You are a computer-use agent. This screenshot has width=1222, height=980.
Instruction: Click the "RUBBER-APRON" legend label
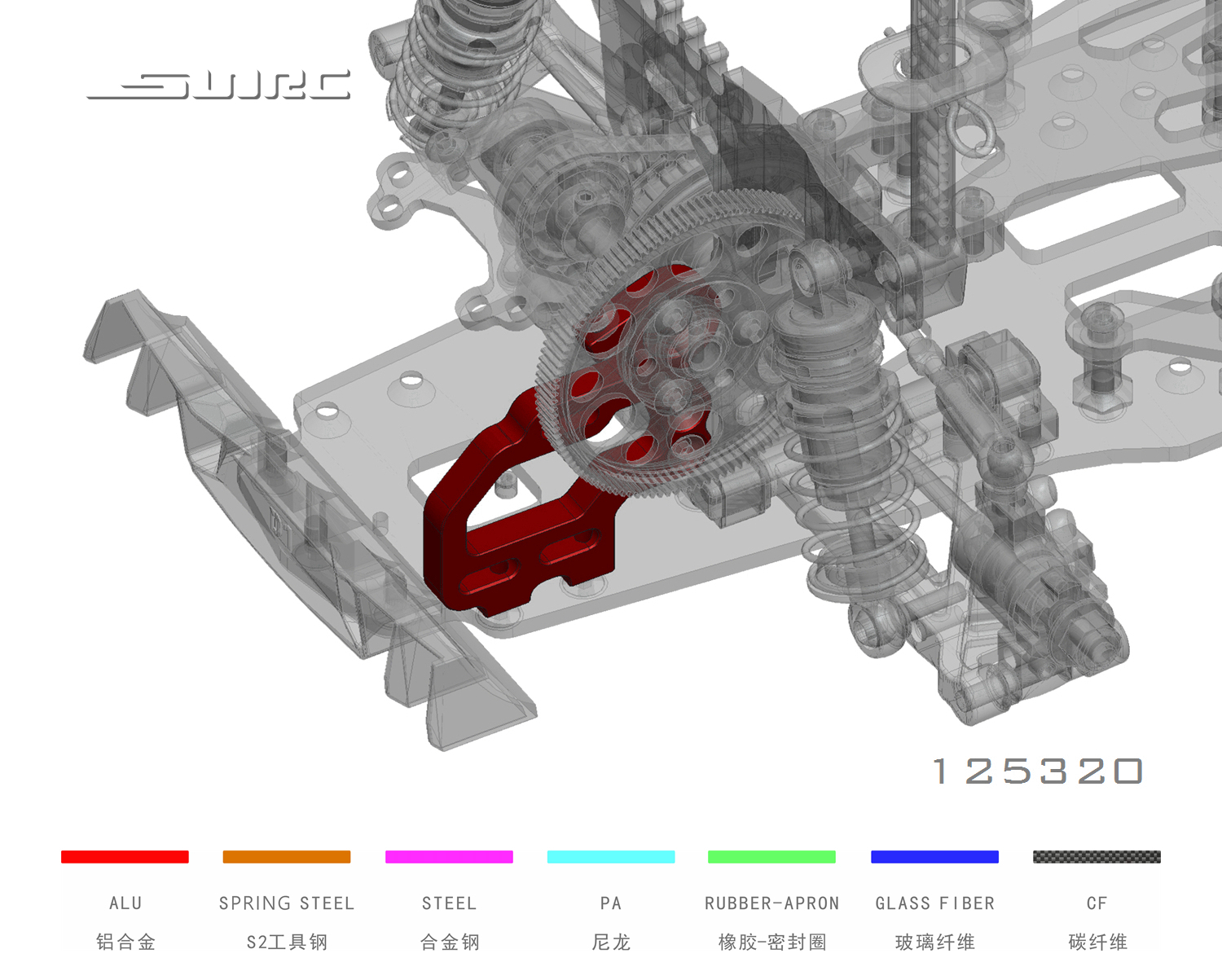[x=772, y=903]
